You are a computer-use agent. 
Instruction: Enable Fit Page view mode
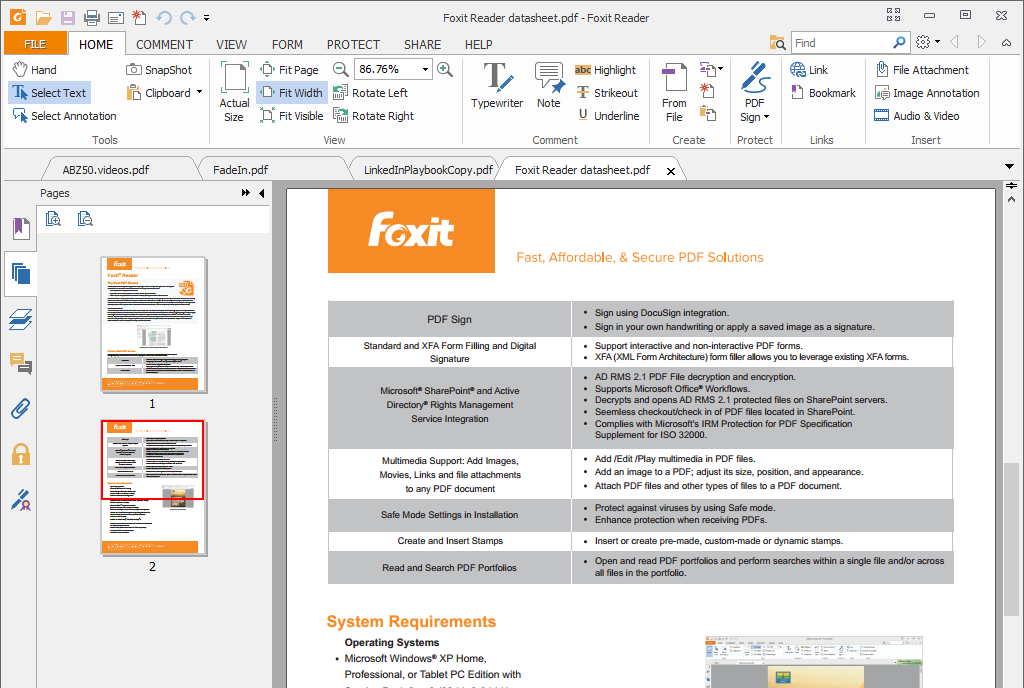click(x=290, y=69)
